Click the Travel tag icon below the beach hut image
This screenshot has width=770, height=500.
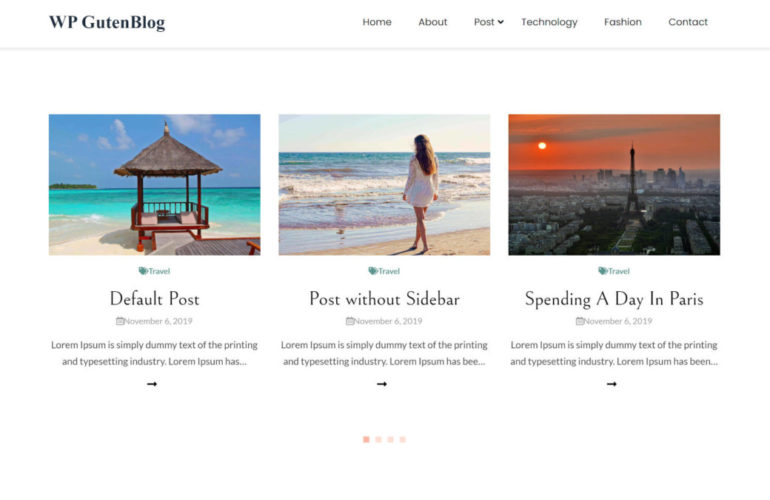point(143,271)
